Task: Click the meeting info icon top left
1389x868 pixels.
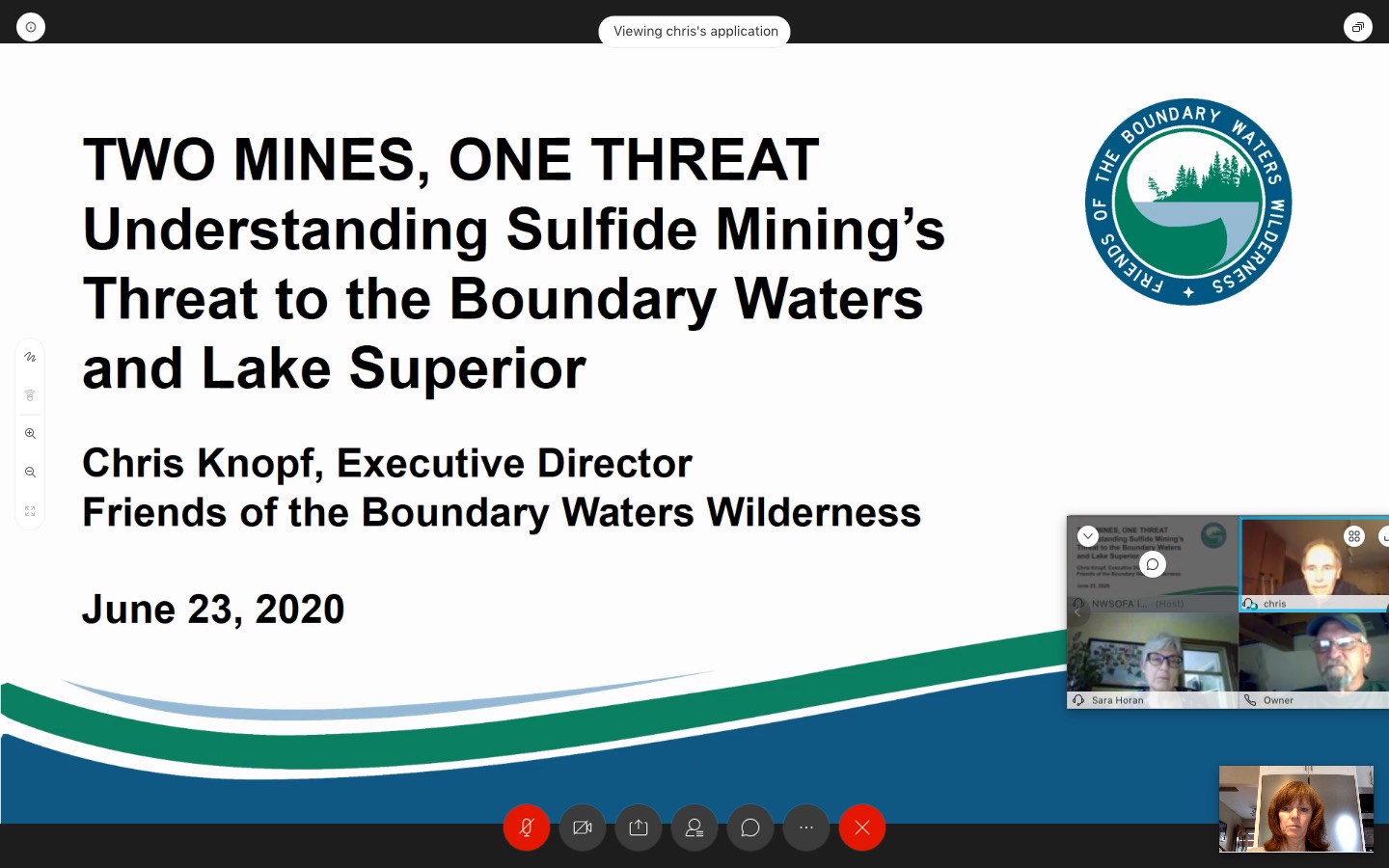Action: pyautogui.click(x=31, y=27)
